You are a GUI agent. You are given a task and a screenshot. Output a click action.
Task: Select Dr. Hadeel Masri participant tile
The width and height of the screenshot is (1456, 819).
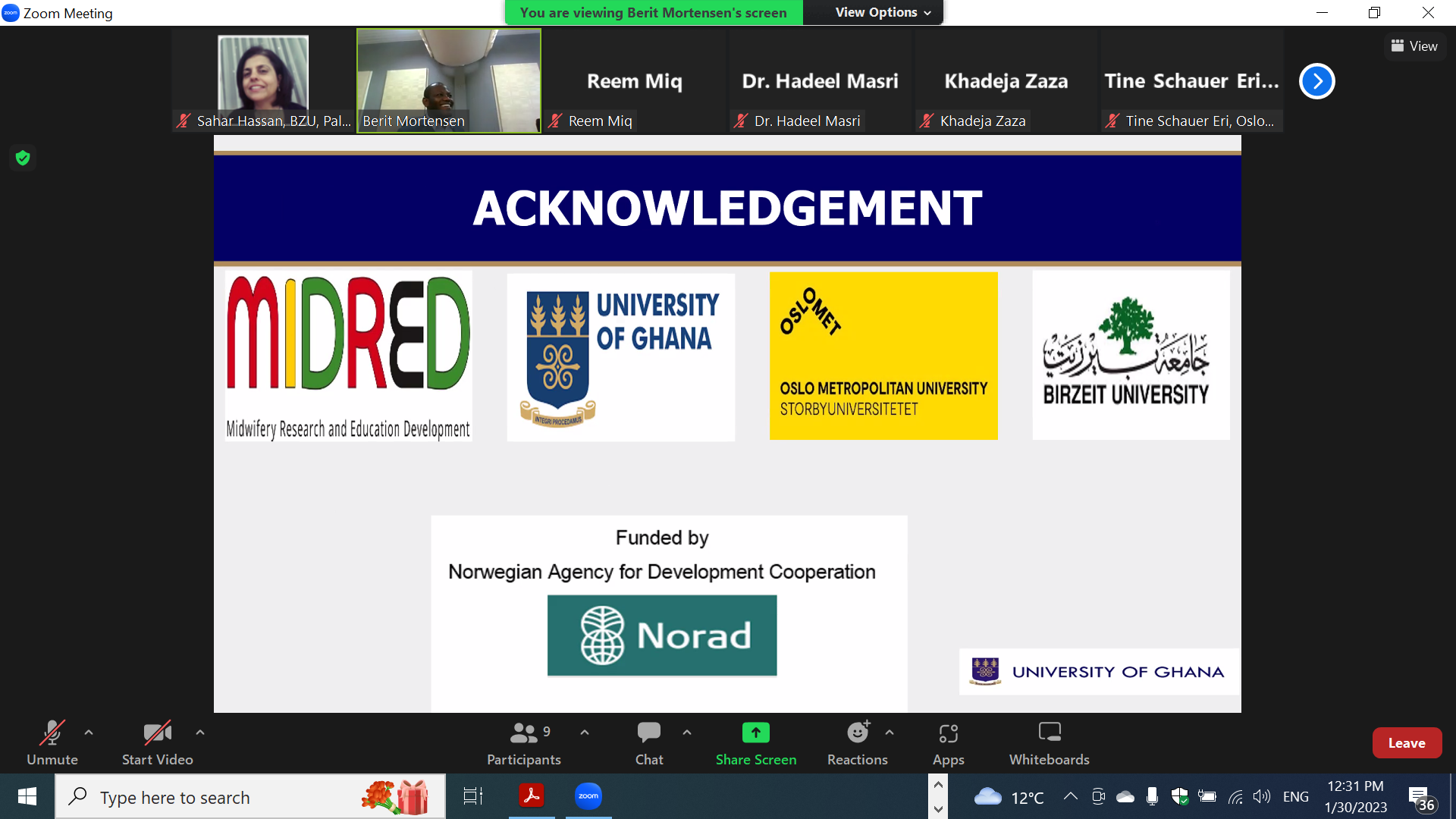tap(821, 80)
